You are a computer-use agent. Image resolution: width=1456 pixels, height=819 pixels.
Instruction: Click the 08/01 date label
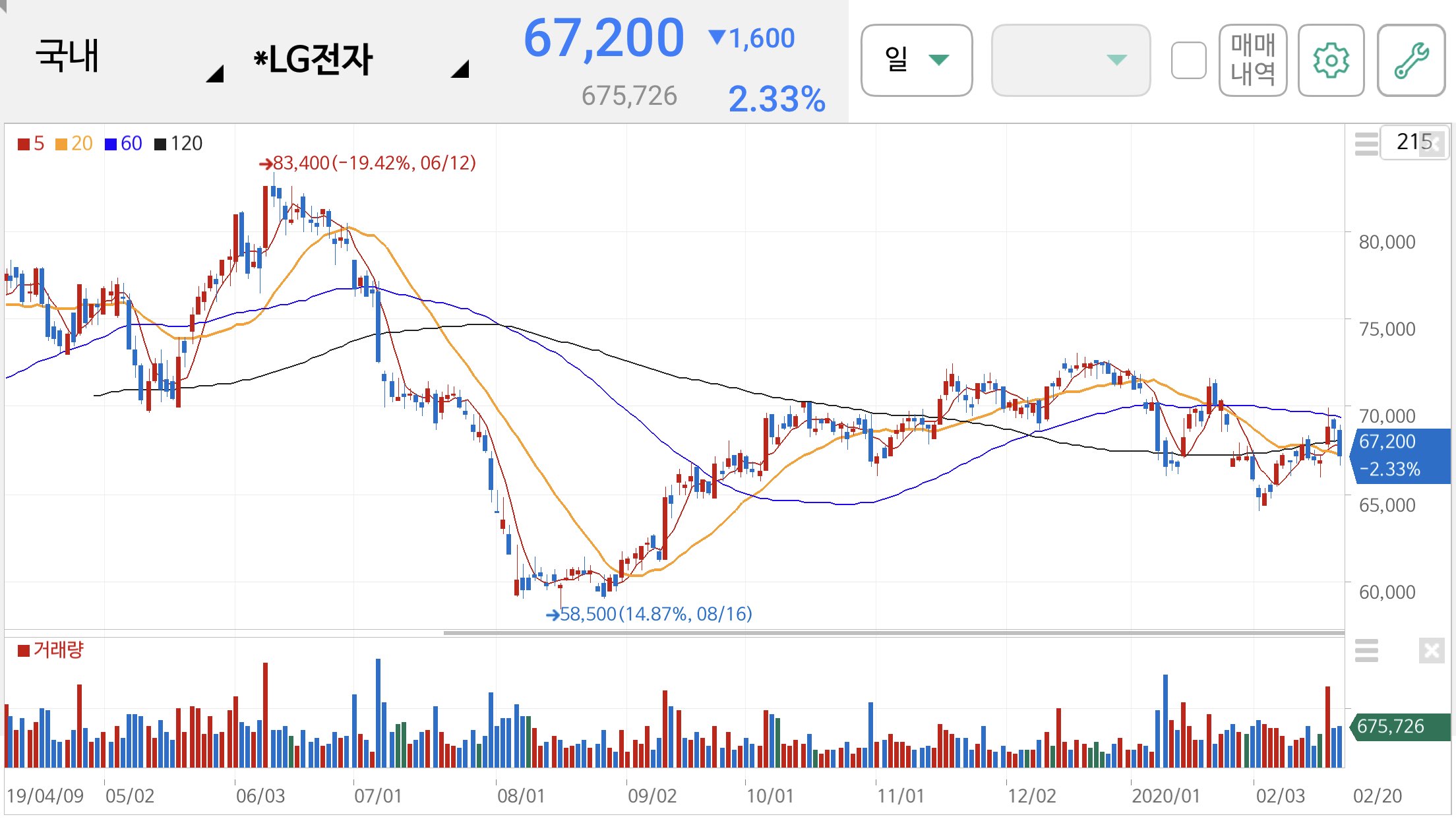pos(521,796)
